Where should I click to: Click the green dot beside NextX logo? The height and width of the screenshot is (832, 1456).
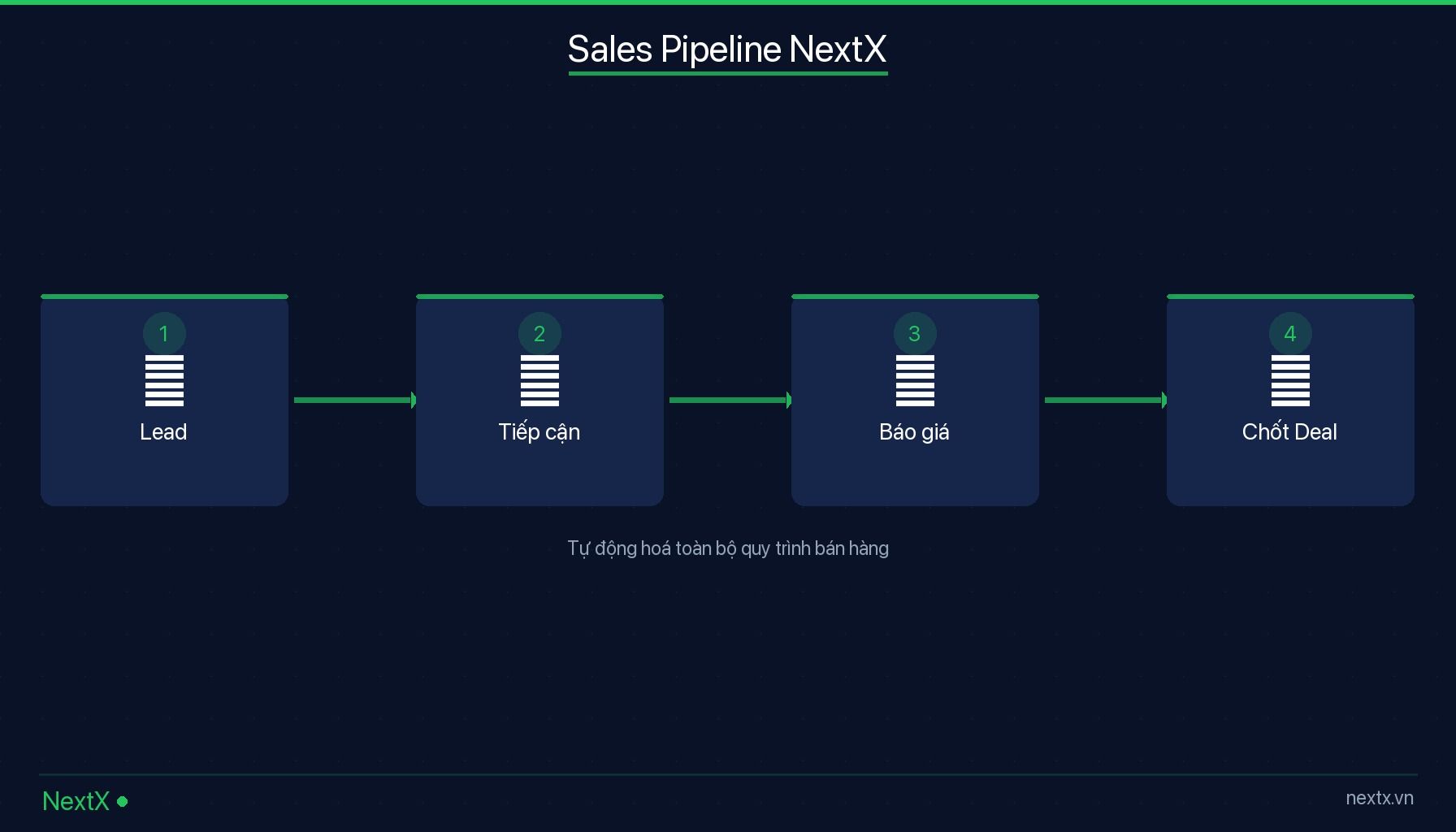pyautogui.click(x=123, y=801)
